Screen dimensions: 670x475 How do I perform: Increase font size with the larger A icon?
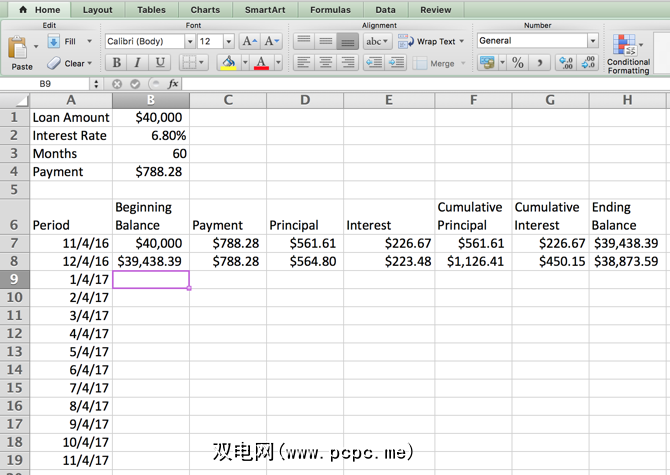pos(250,42)
